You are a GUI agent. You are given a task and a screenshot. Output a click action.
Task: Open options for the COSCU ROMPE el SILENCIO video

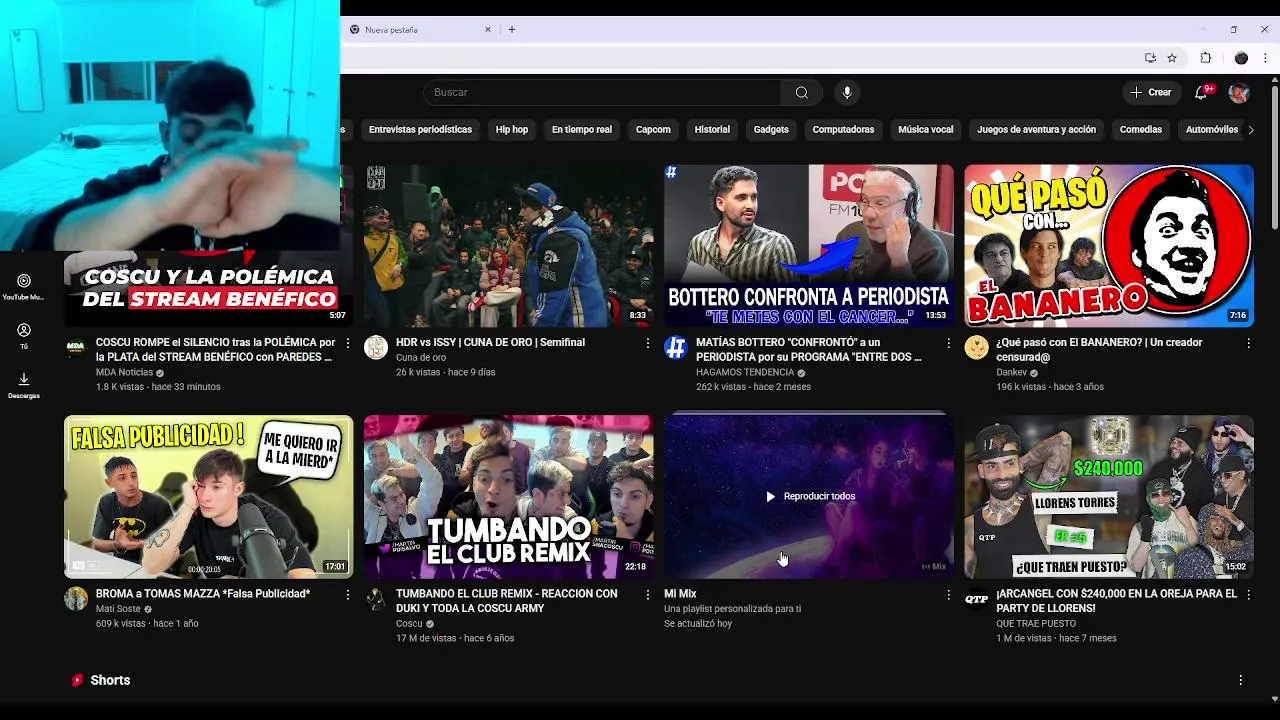pos(348,343)
